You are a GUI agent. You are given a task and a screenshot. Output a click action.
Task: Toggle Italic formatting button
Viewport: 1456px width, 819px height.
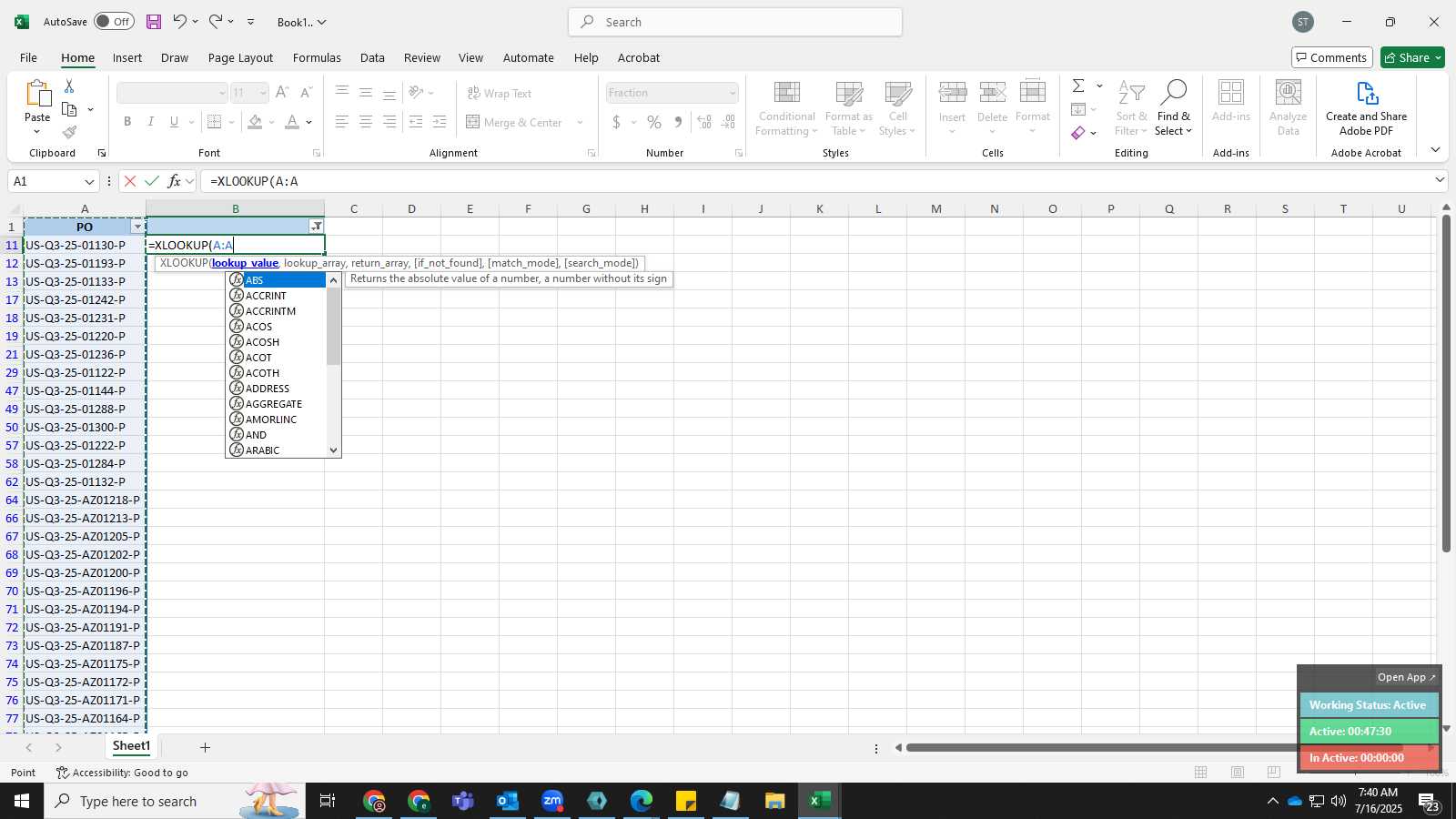151,122
